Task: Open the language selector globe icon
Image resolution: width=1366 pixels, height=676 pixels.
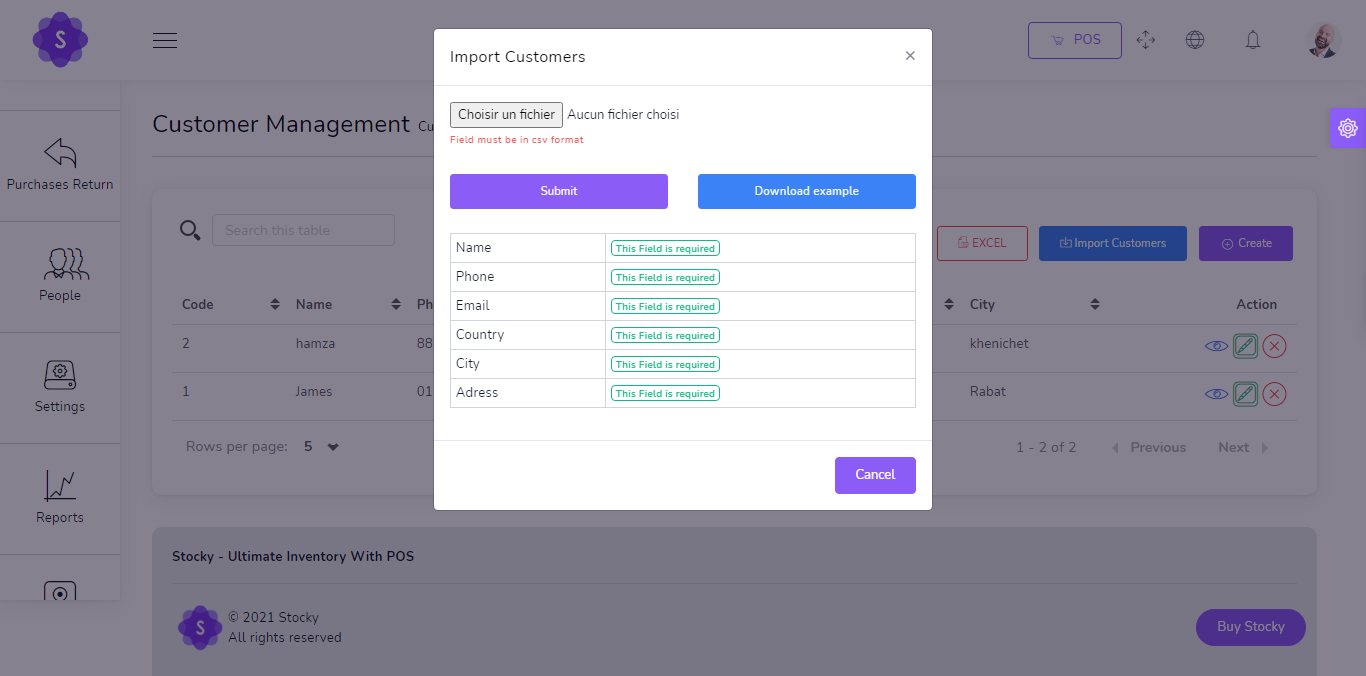Action: [x=1195, y=40]
